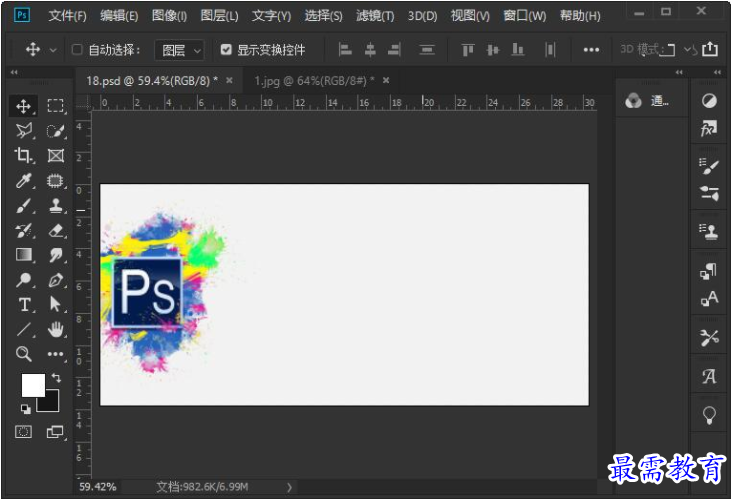Viewport: 732px width, 500px height.
Task: Align horizontal centers button
Action: click(x=370, y=49)
